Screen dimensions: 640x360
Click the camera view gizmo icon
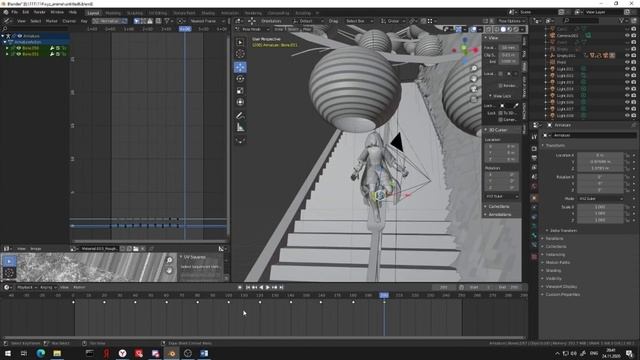[x=474, y=89]
